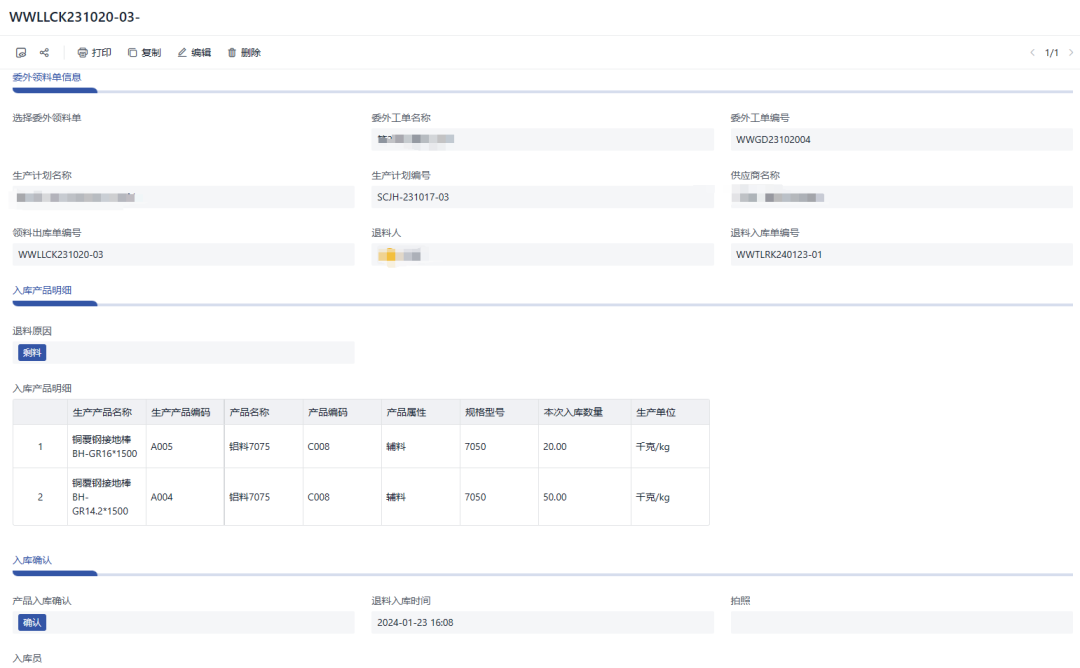Click the 本次入库数量 column header
This screenshot has height=668, width=1080.
573,412
